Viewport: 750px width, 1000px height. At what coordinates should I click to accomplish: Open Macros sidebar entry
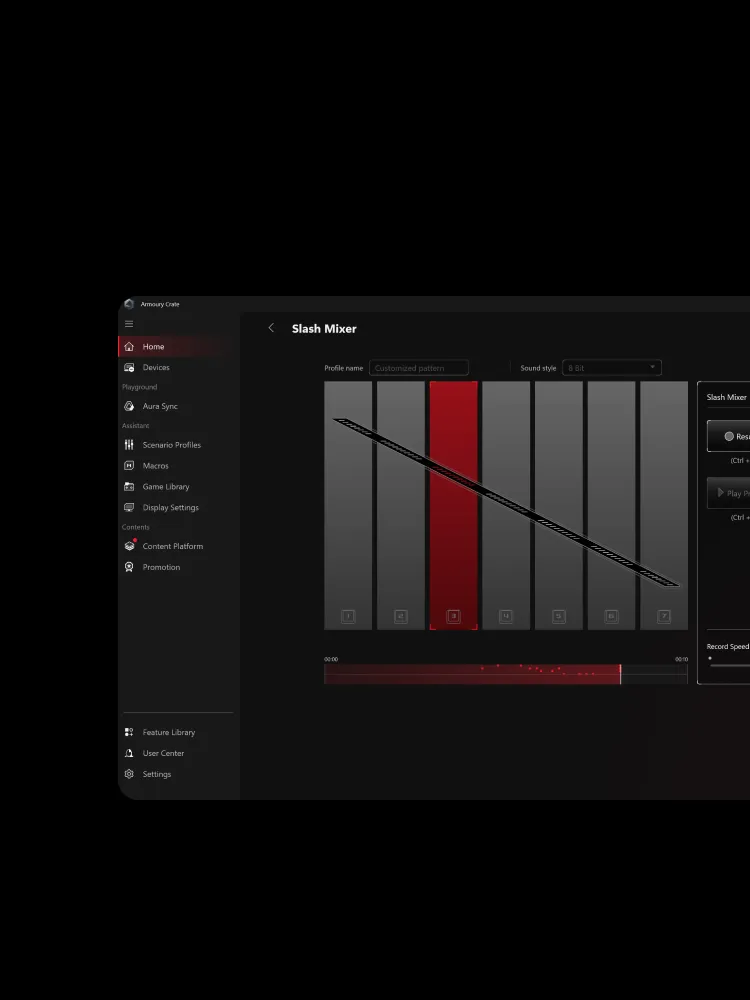point(156,466)
